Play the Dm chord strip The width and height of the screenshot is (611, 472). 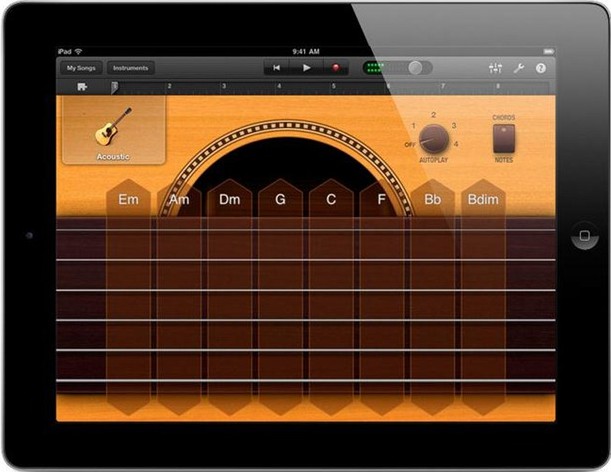230,297
